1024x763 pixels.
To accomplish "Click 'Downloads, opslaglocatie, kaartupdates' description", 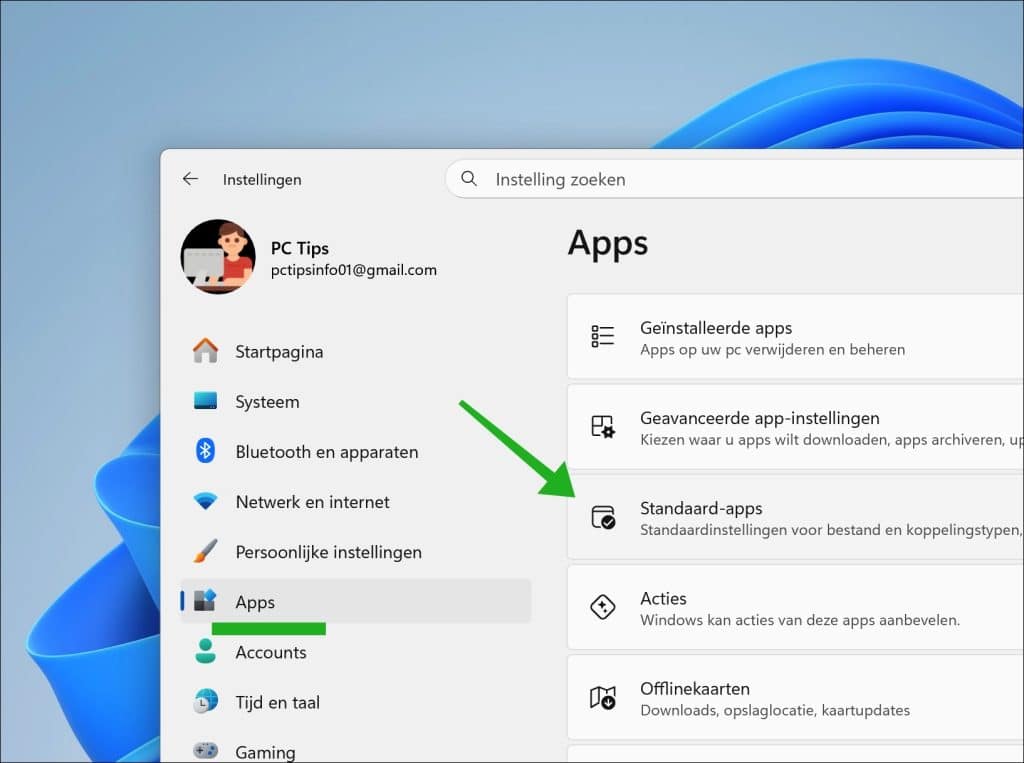I will (x=775, y=710).
